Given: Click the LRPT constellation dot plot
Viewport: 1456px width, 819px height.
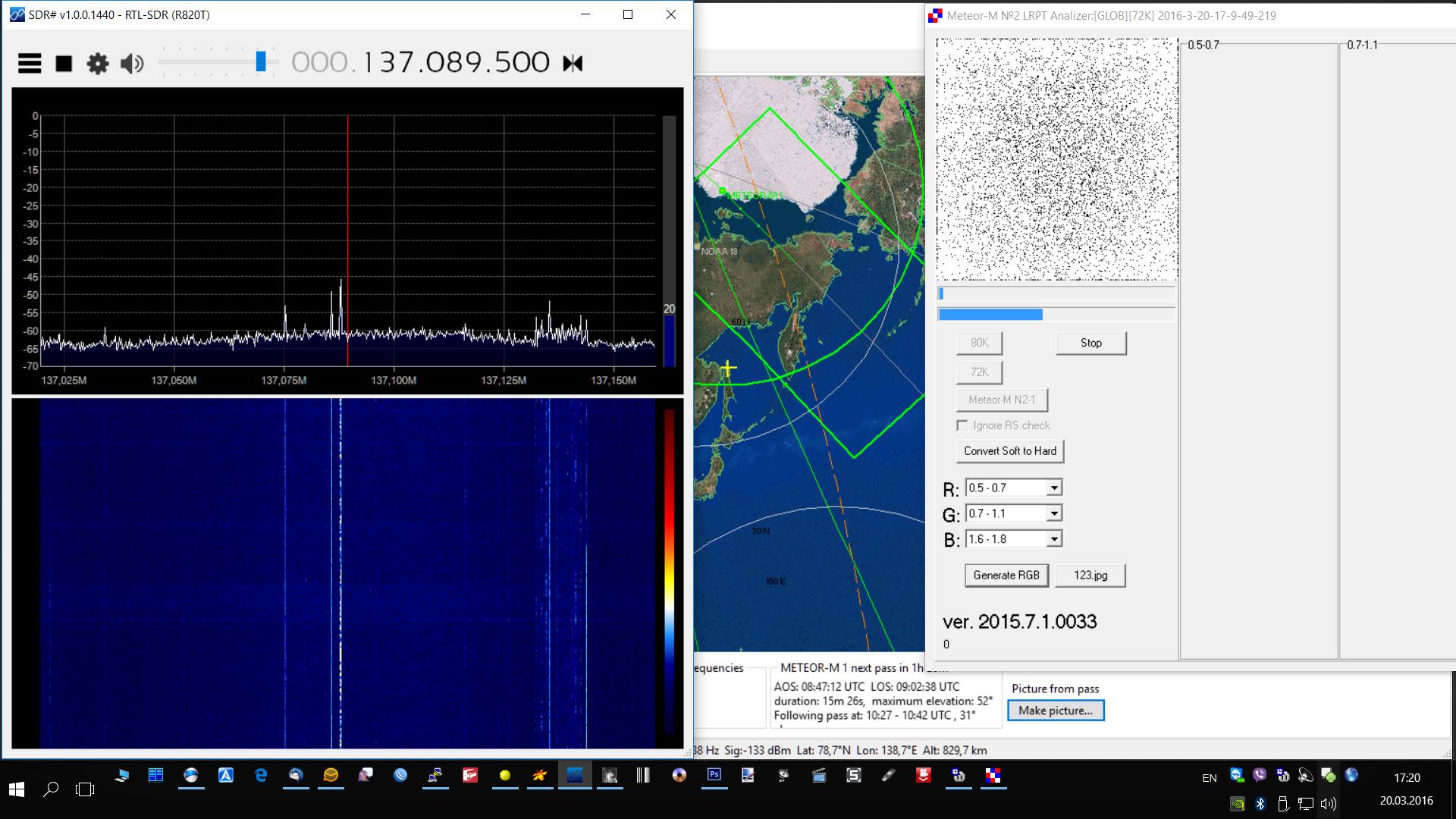Looking at the screenshot, I should [x=1056, y=160].
